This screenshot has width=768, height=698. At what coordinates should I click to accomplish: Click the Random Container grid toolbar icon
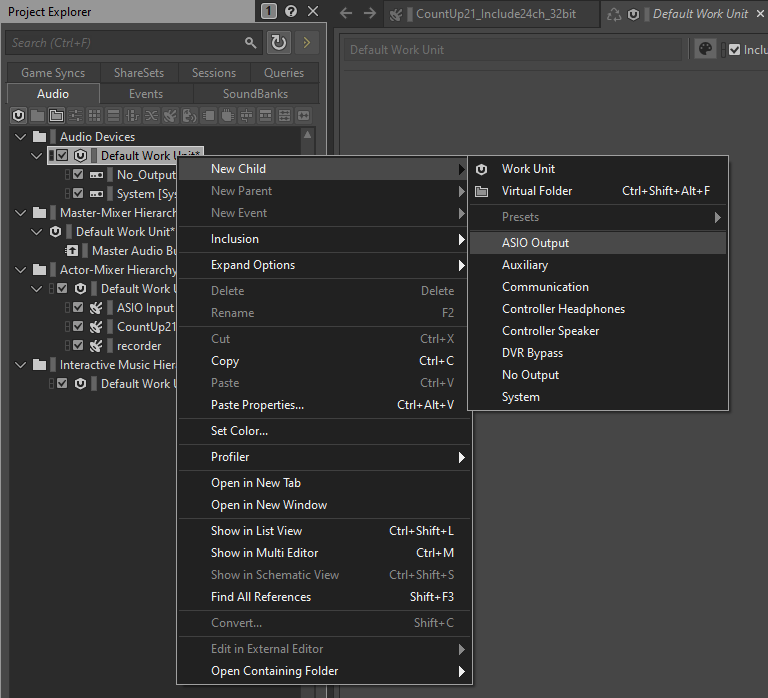tap(95, 116)
